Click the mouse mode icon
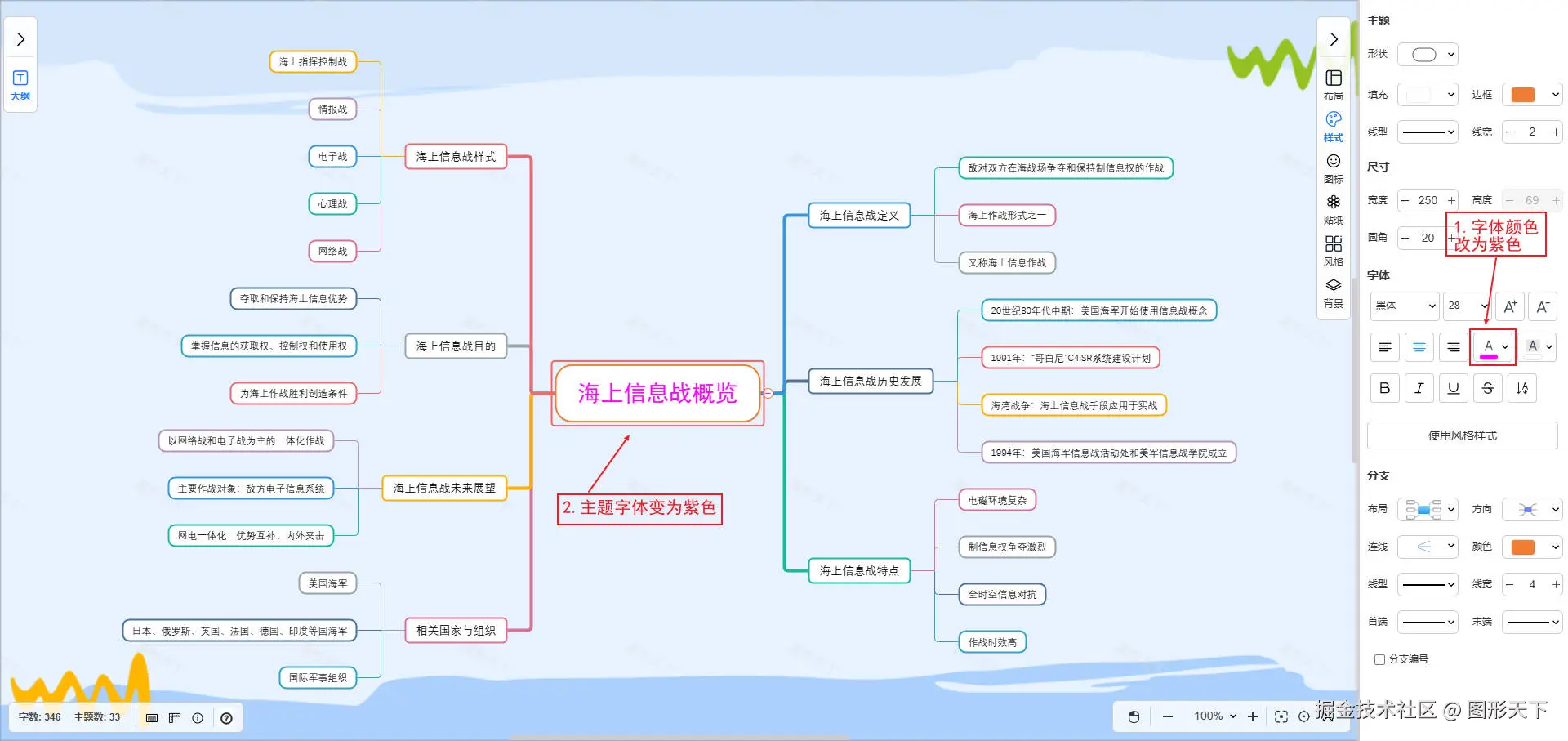Viewport: 1568px width, 741px height. coord(1134,716)
